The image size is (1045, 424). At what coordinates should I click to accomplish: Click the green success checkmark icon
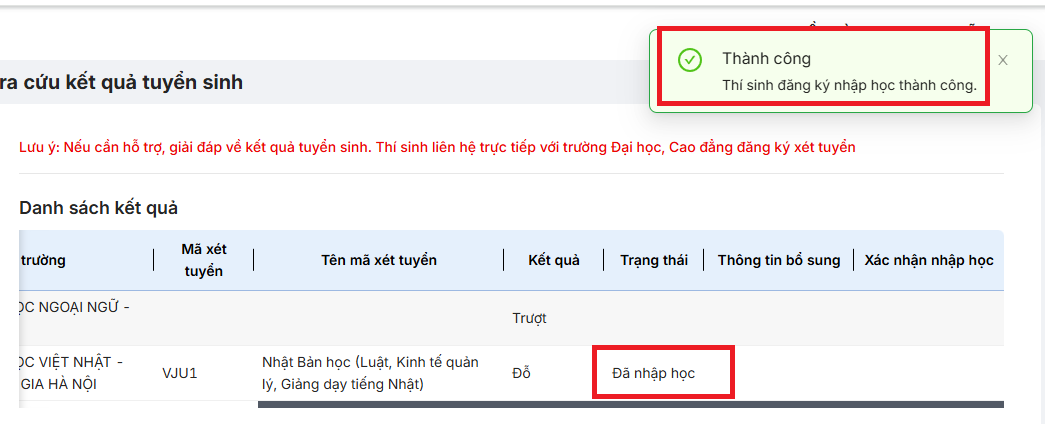[x=690, y=60]
